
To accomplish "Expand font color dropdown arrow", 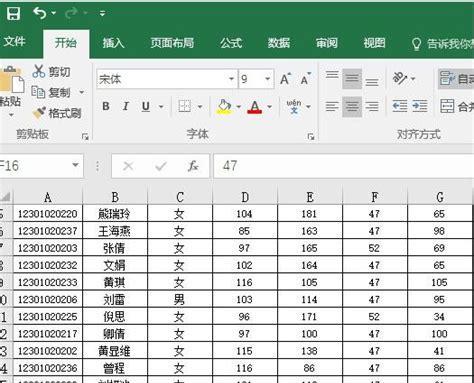I will coord(269,107).
